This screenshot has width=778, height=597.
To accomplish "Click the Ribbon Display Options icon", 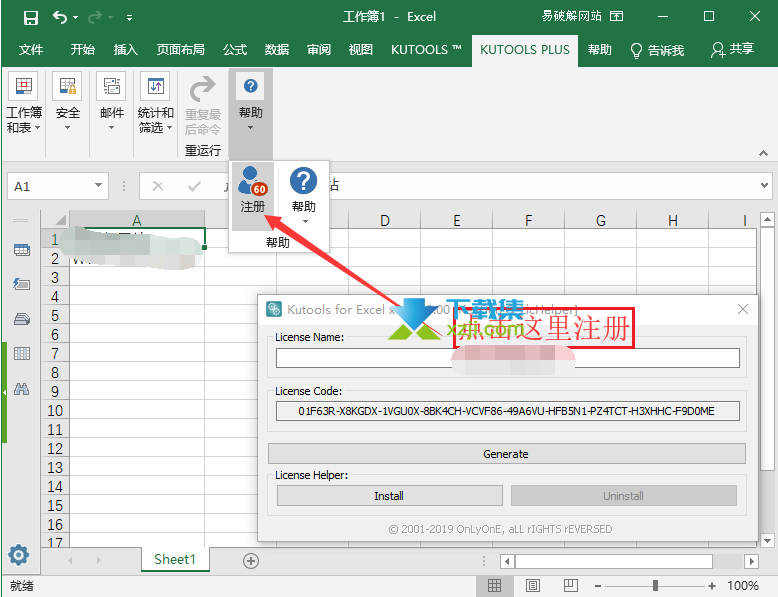I will pyautogui.click(x=616, y=16).
